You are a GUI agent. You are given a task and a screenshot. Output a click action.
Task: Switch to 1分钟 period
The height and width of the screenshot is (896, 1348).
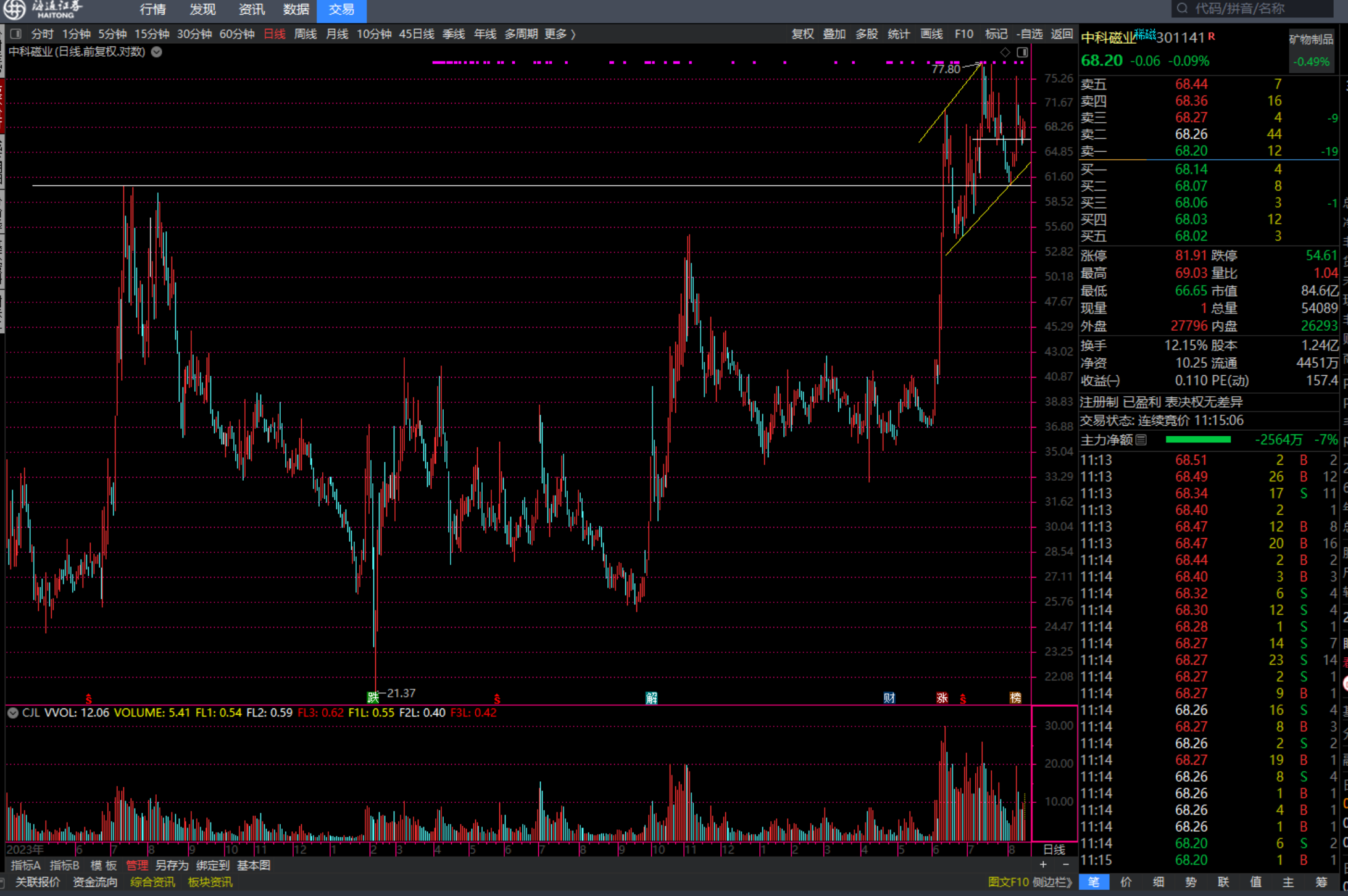(76, 34)
